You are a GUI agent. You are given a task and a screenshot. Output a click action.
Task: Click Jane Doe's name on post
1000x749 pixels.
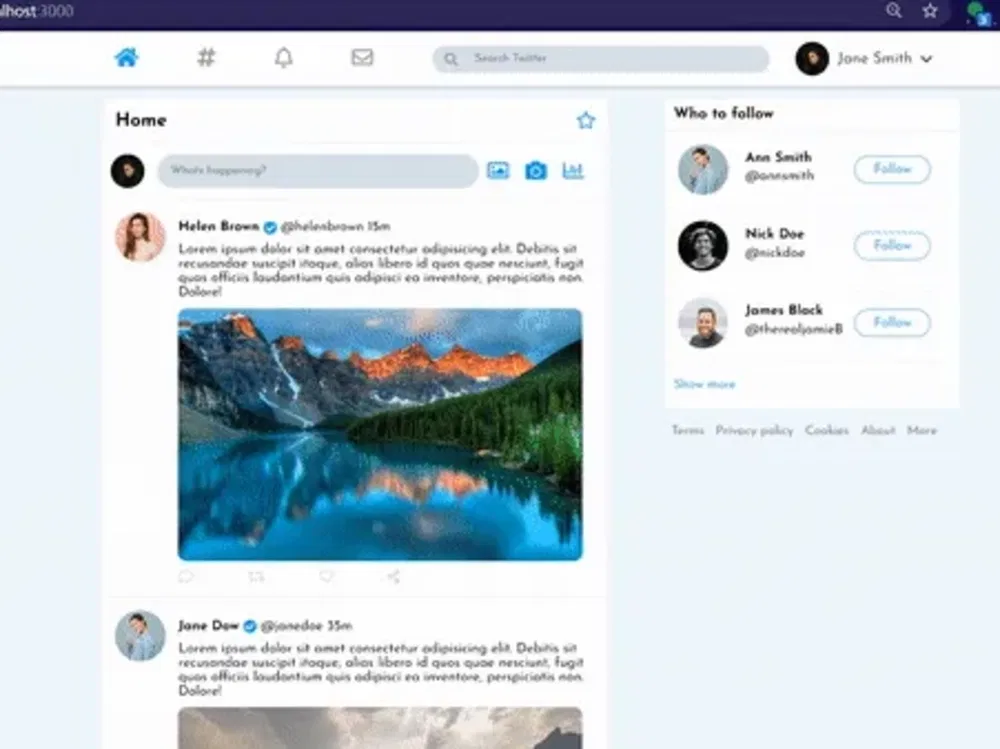pos(209,625)
